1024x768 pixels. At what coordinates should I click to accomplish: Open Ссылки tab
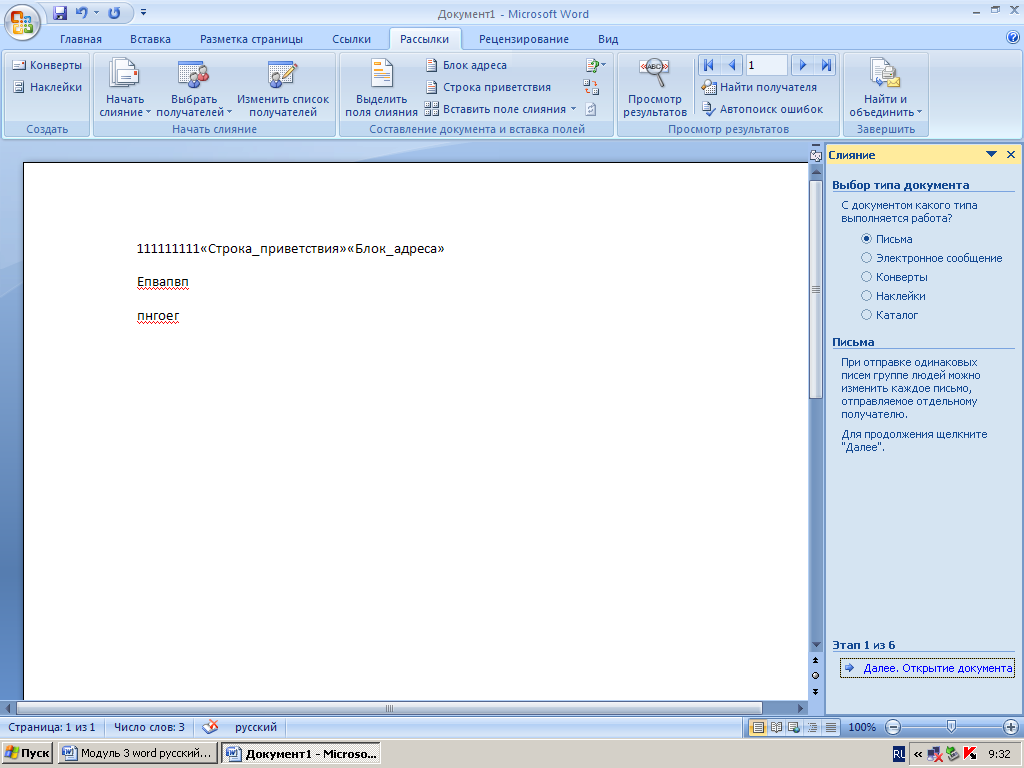(351, 39)
